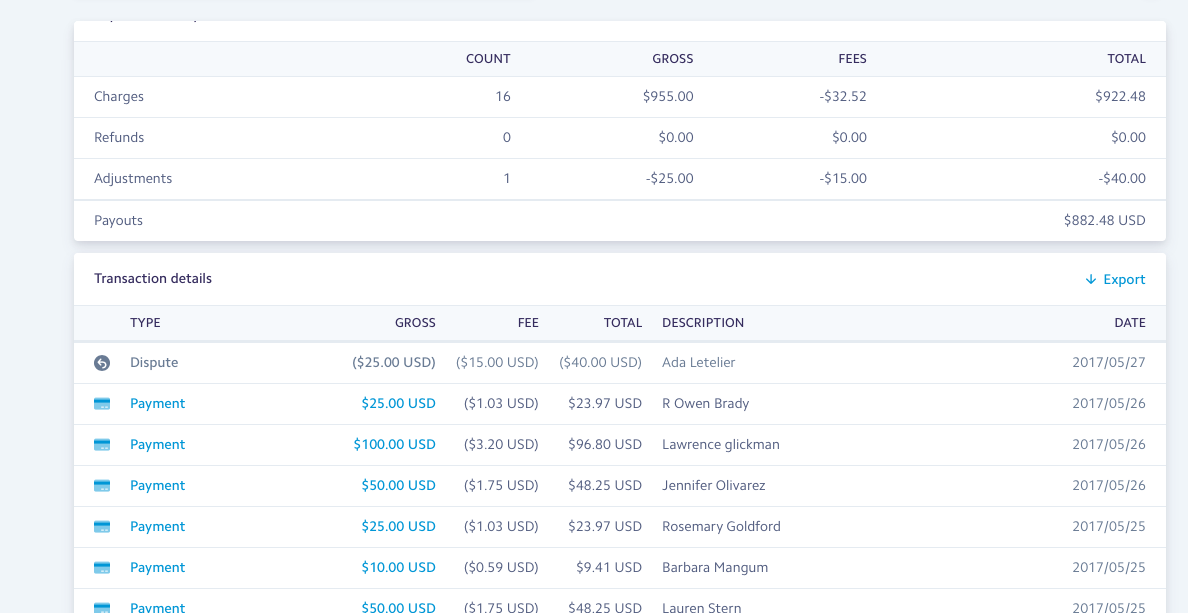The height and width of the screenshot is (613, 1188).
Task: Select the Dispute type text in first row
Action: tap(154, 363)
